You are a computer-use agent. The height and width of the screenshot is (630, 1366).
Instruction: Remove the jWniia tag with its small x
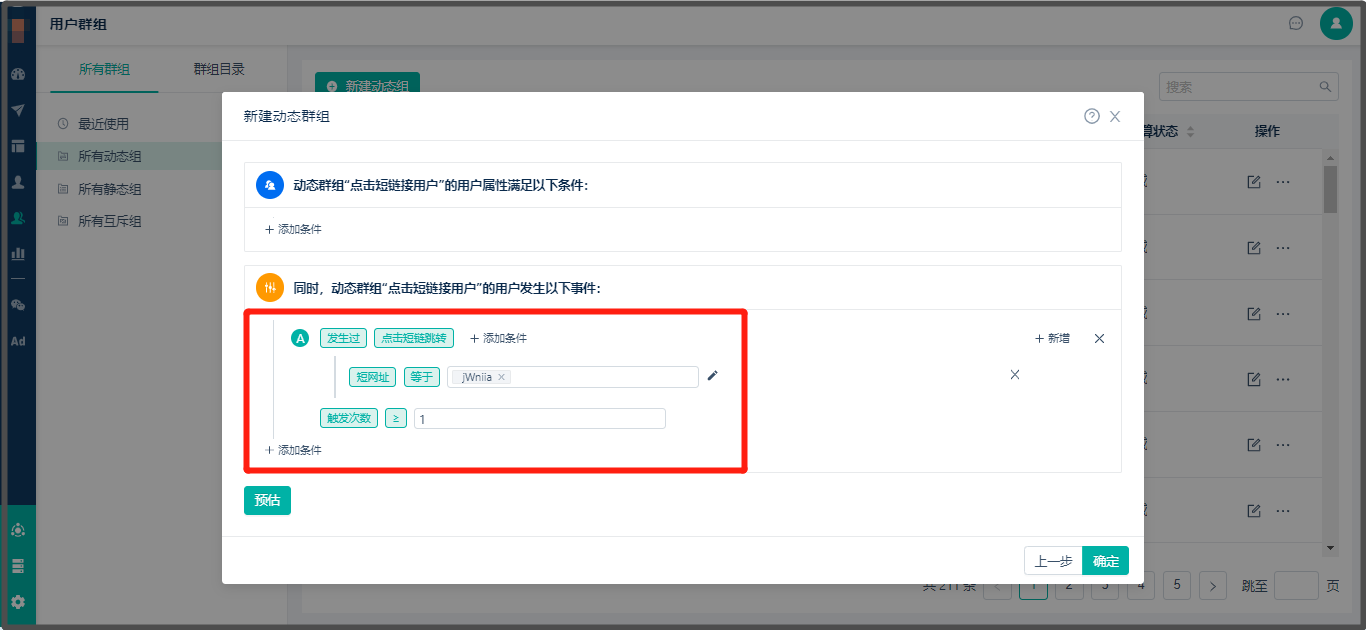[502, 377]
